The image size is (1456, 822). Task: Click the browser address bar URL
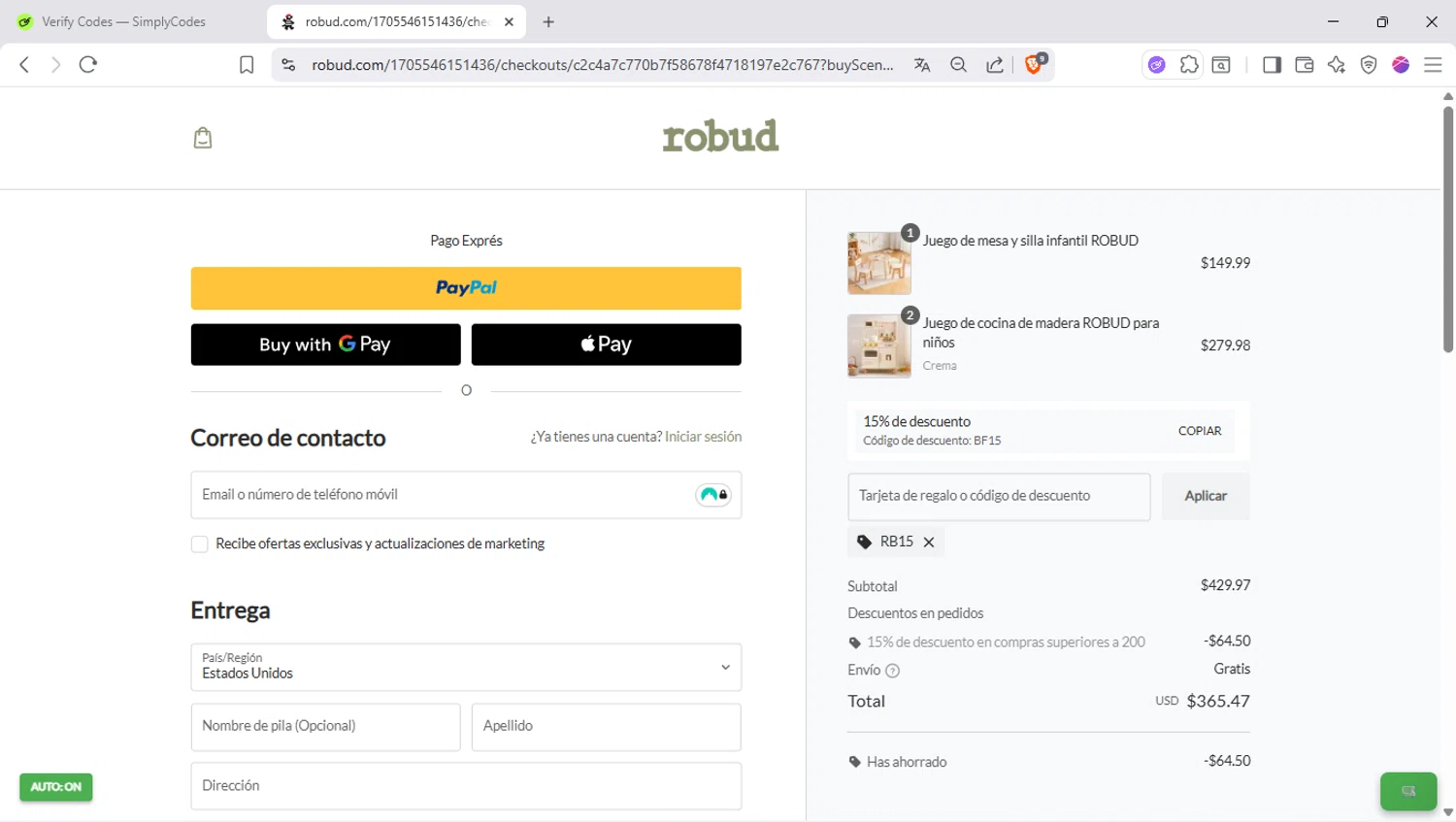coord(602,65)
